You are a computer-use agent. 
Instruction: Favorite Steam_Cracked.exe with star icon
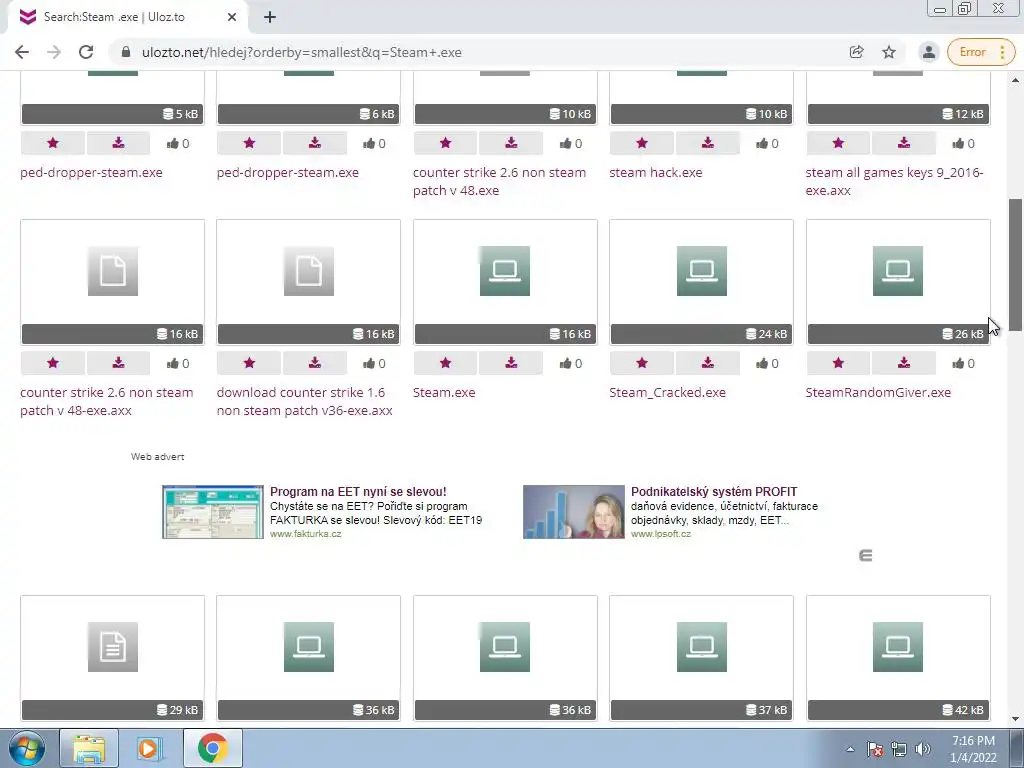pos(642,363)
